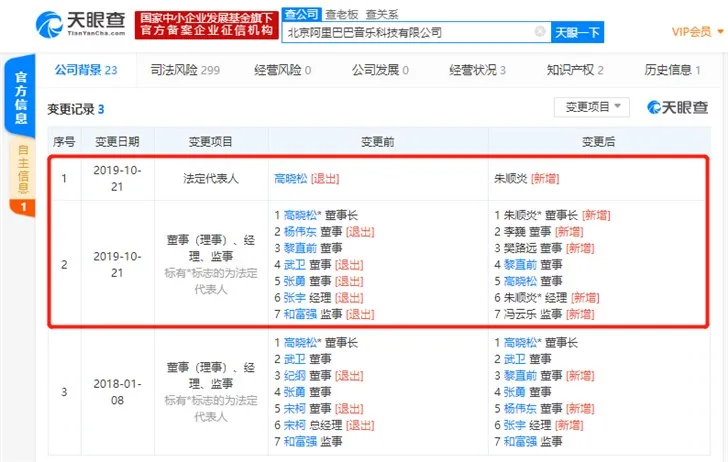The height and width of the screenshot is (462, 728).
Task: Select the 自主信息 side tab
Action: point(22,169)
